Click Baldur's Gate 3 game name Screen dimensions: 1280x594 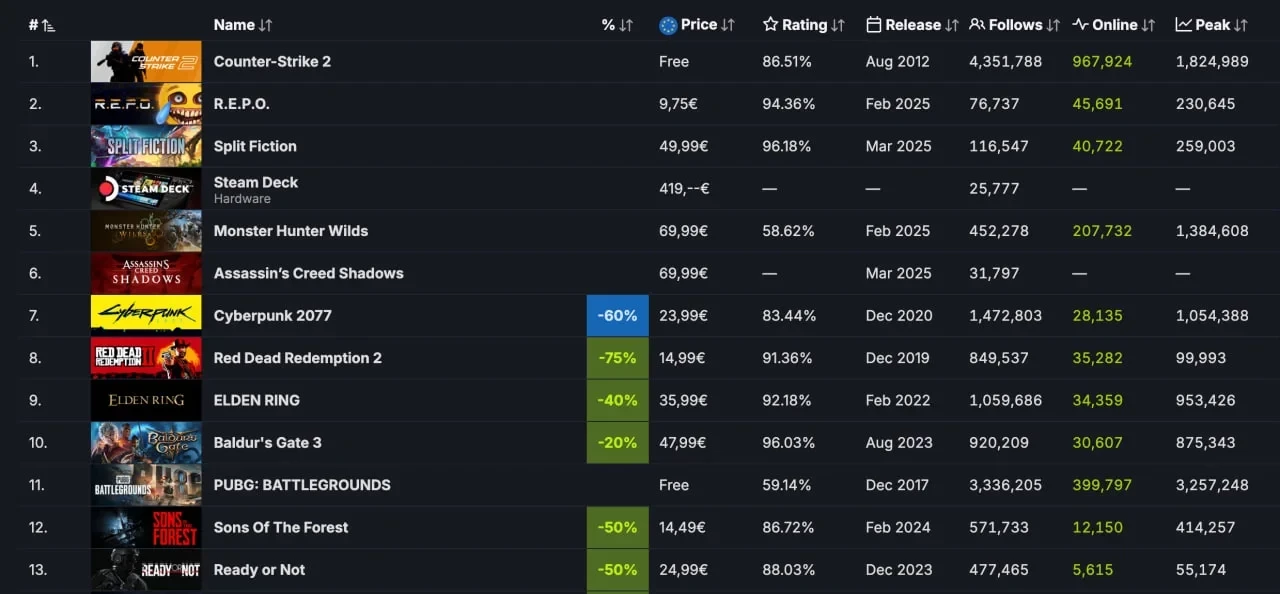coord(268,443)
